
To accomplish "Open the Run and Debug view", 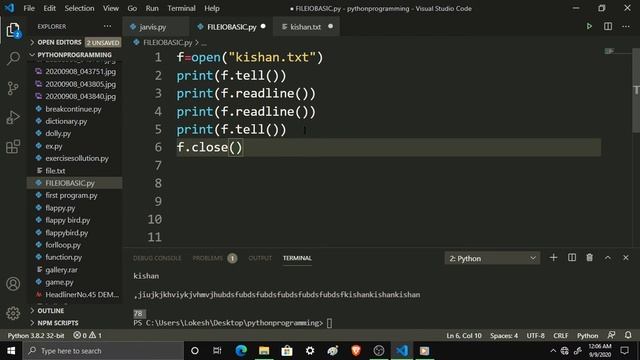I will 13,118.
